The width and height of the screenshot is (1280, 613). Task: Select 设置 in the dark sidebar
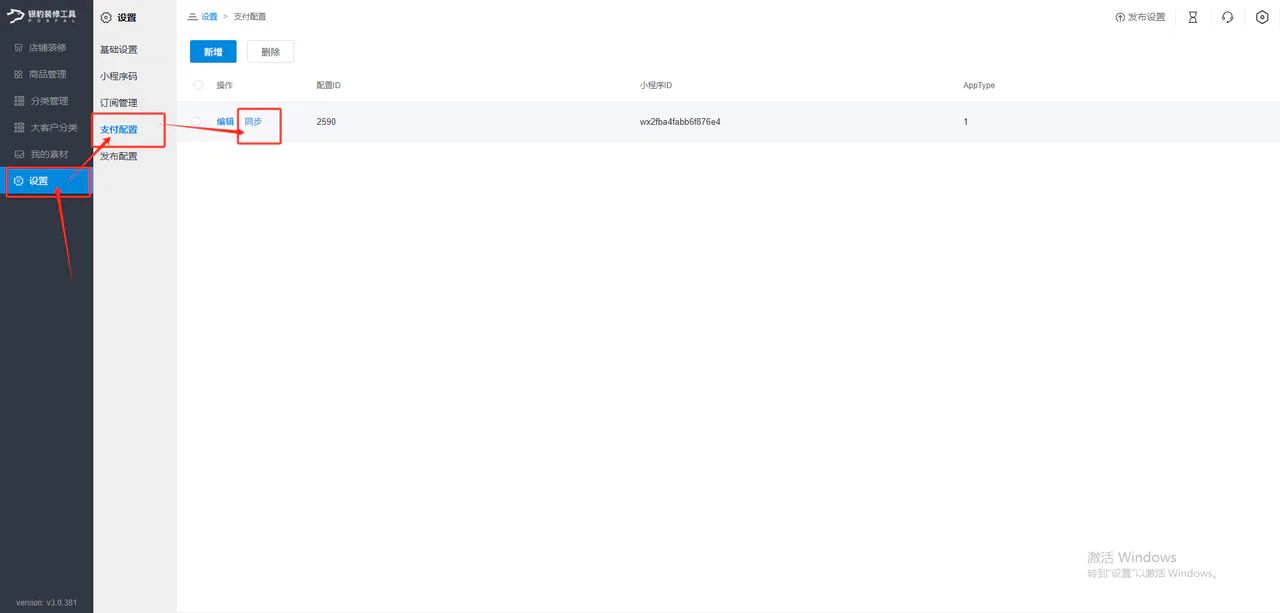click(x=46, y=181)
